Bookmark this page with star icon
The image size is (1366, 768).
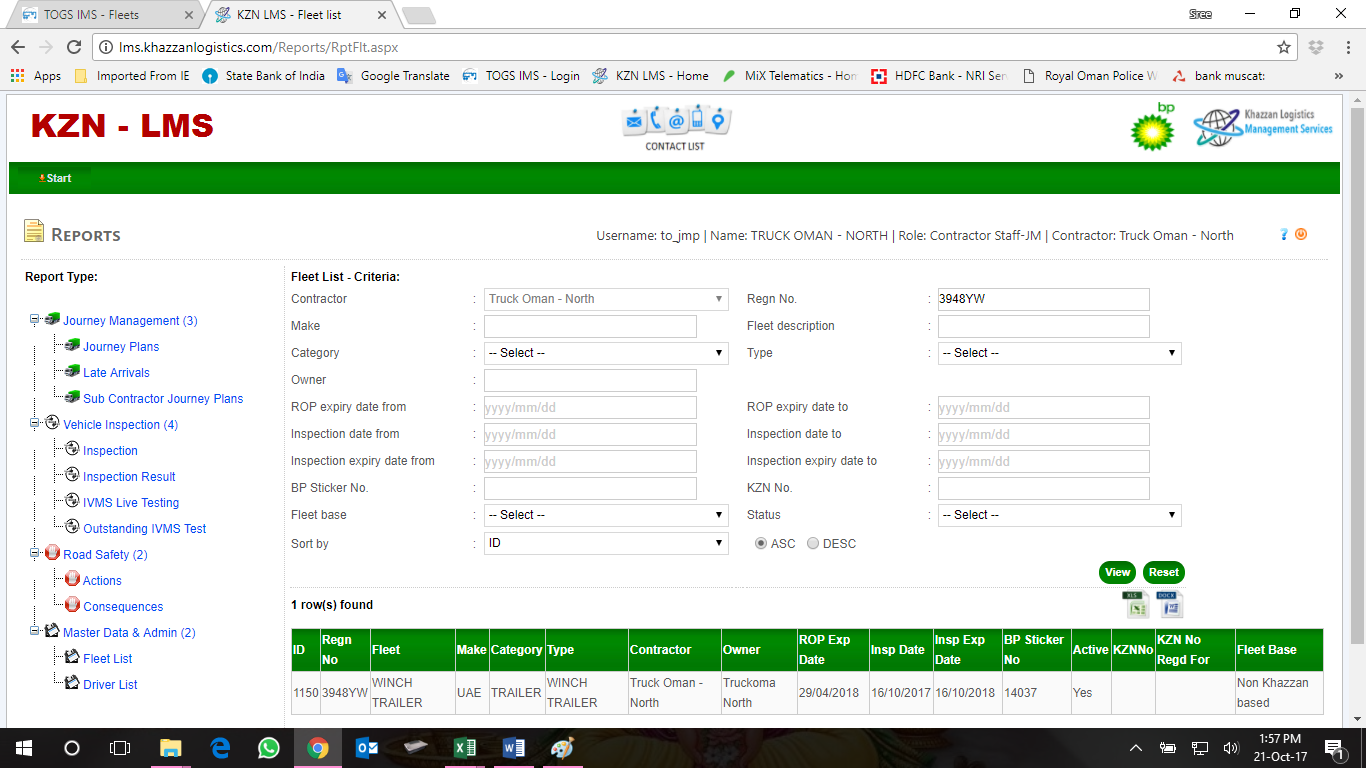point(1284,47)
